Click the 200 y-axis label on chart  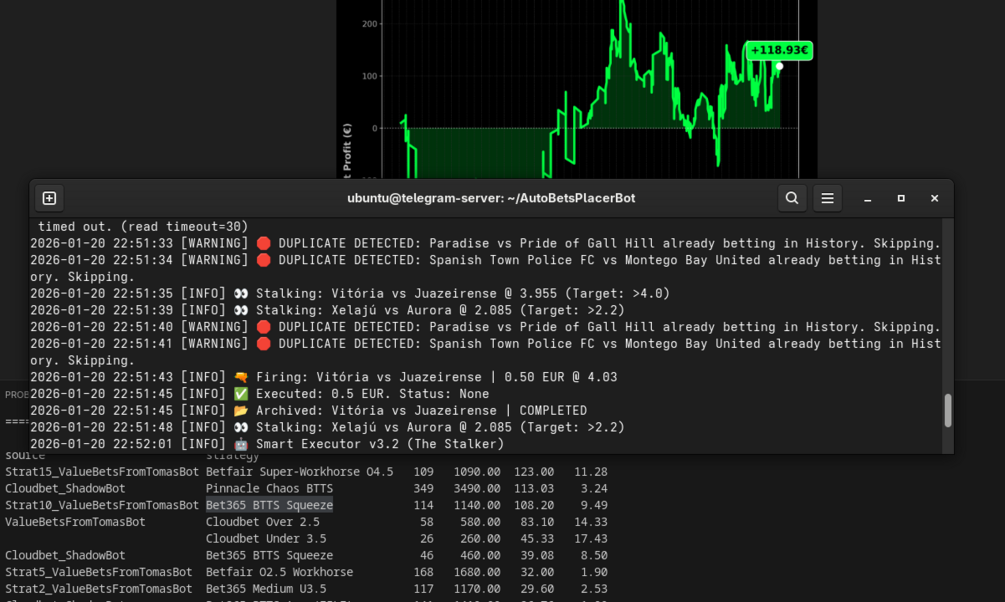369,24
